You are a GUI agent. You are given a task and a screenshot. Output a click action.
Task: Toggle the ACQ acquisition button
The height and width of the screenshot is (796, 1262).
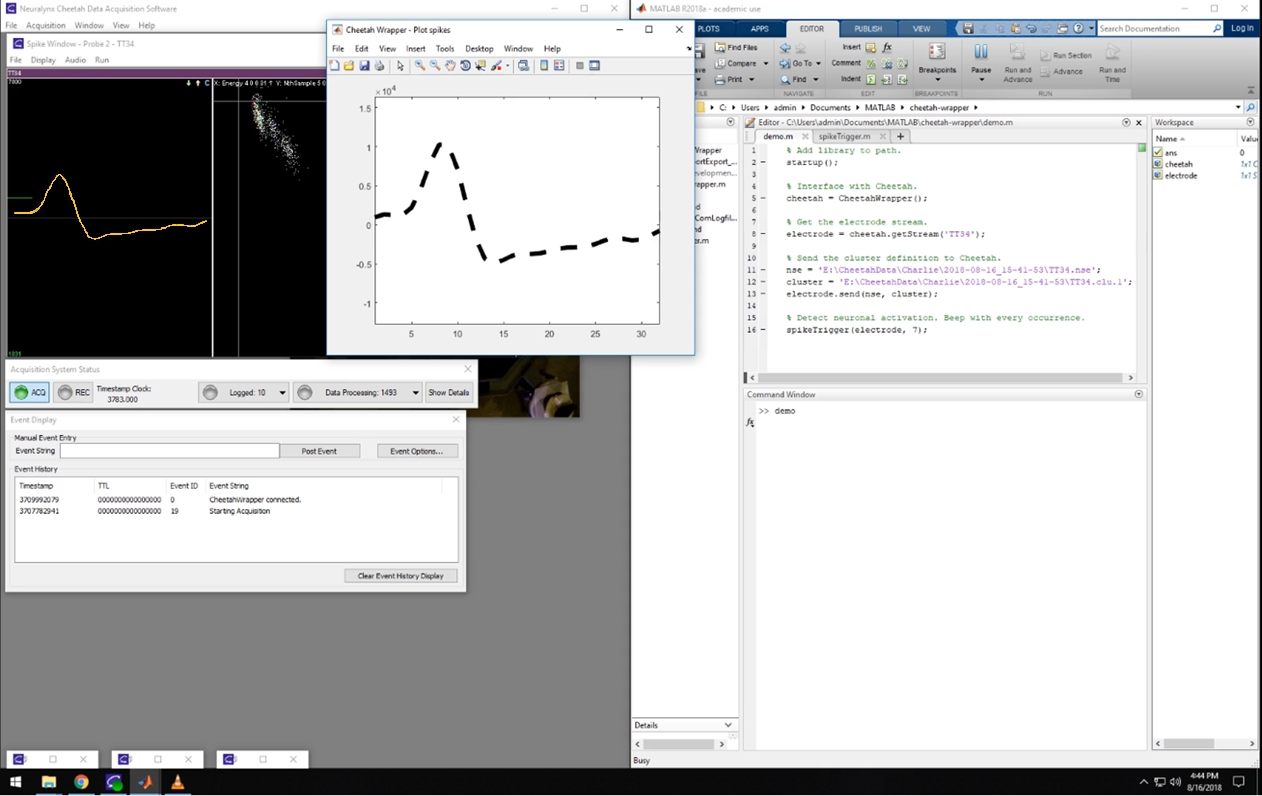[29, 393]
